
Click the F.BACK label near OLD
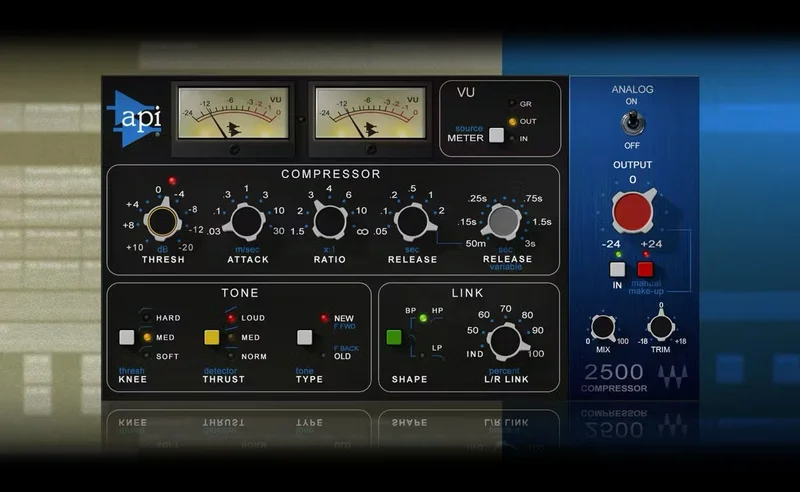click(346, 348)
